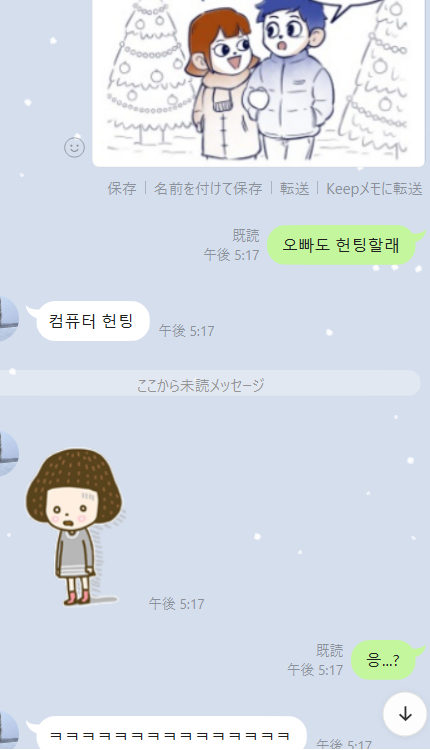Open sender avatar beside the sticker message
The width and height of the screenshot is (430, 750).
tap(8, 453)
